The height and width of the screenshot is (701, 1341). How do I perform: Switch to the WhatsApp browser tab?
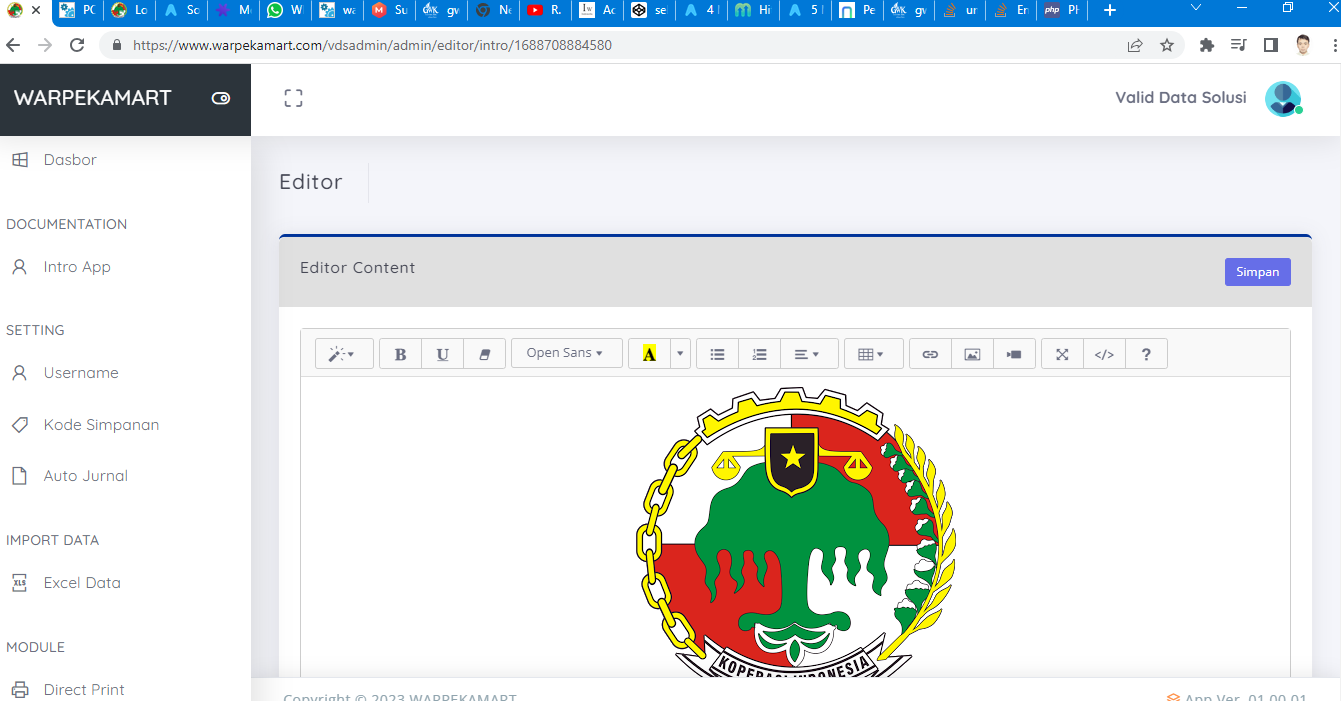click(x=285, y=10)
